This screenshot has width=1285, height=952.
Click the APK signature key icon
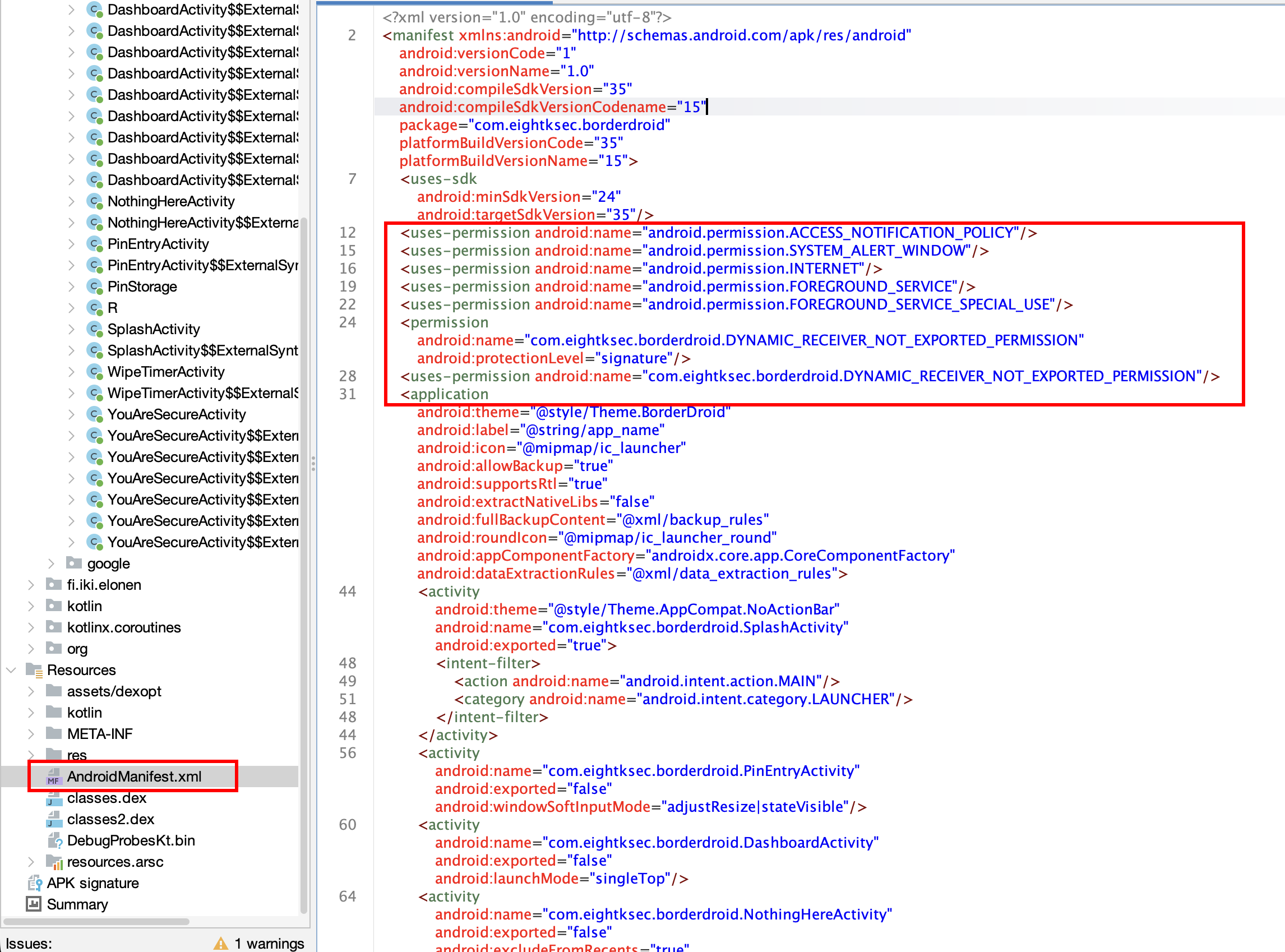click(35, 883)
